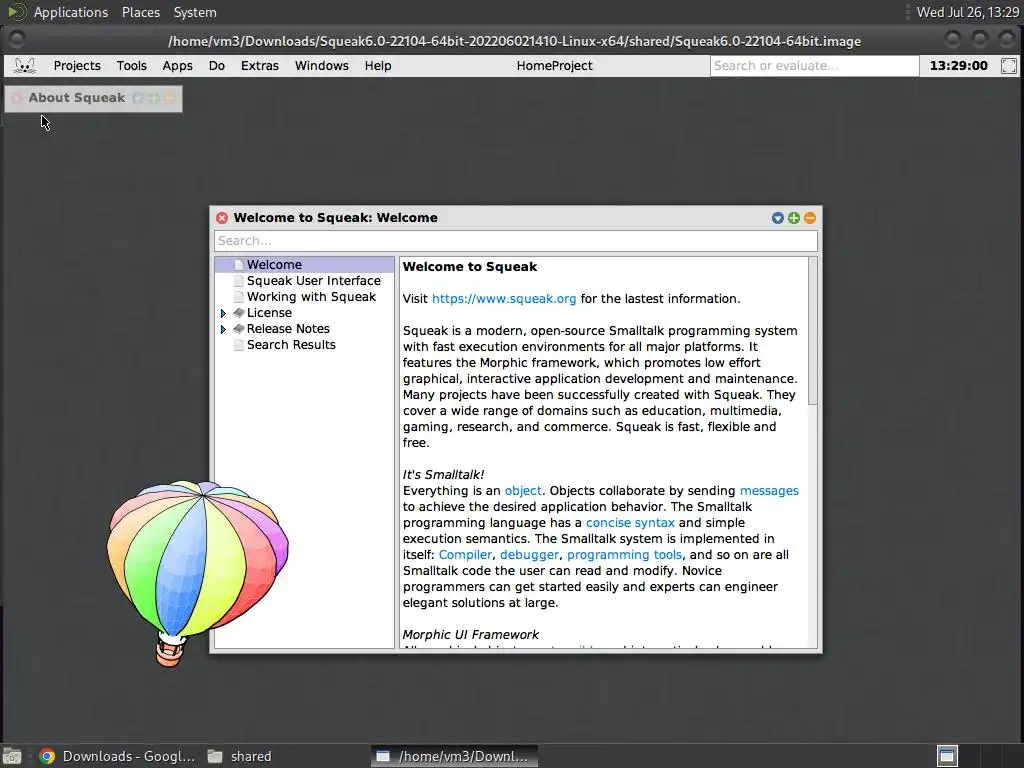This screenshot has width=1024, height=768.
Task: Click the Chrome icon in taskbar
Action: click(x=46, y=756)
